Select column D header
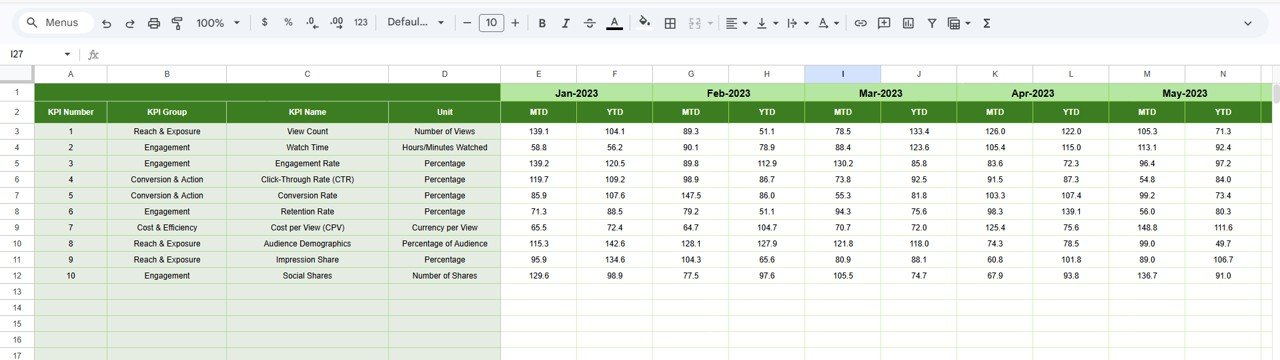The height and width of the screenshot is (360, 1280). coord(444,74)
